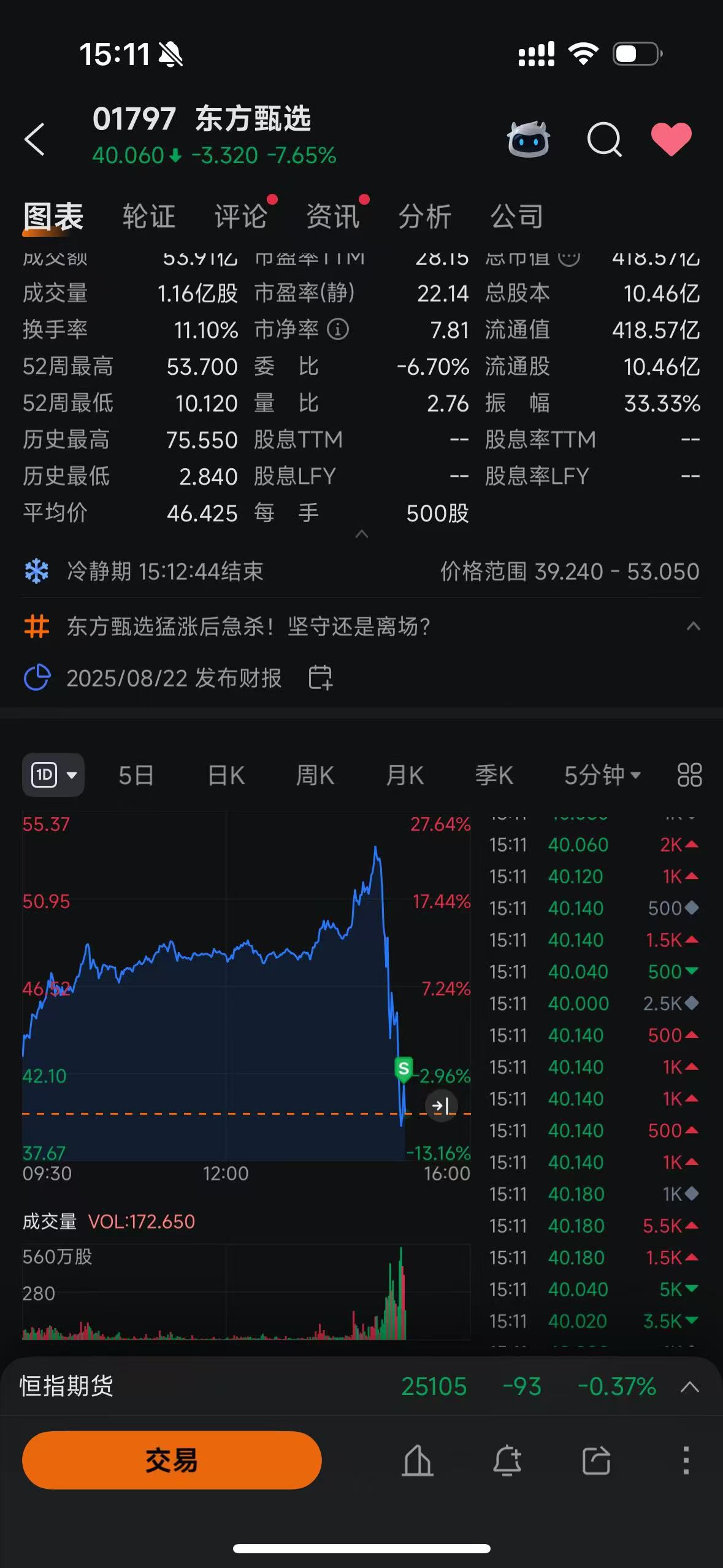The image size is (723, 1568).
Task: Tap the muted bell status bar icon
Action: coord(170,55)
